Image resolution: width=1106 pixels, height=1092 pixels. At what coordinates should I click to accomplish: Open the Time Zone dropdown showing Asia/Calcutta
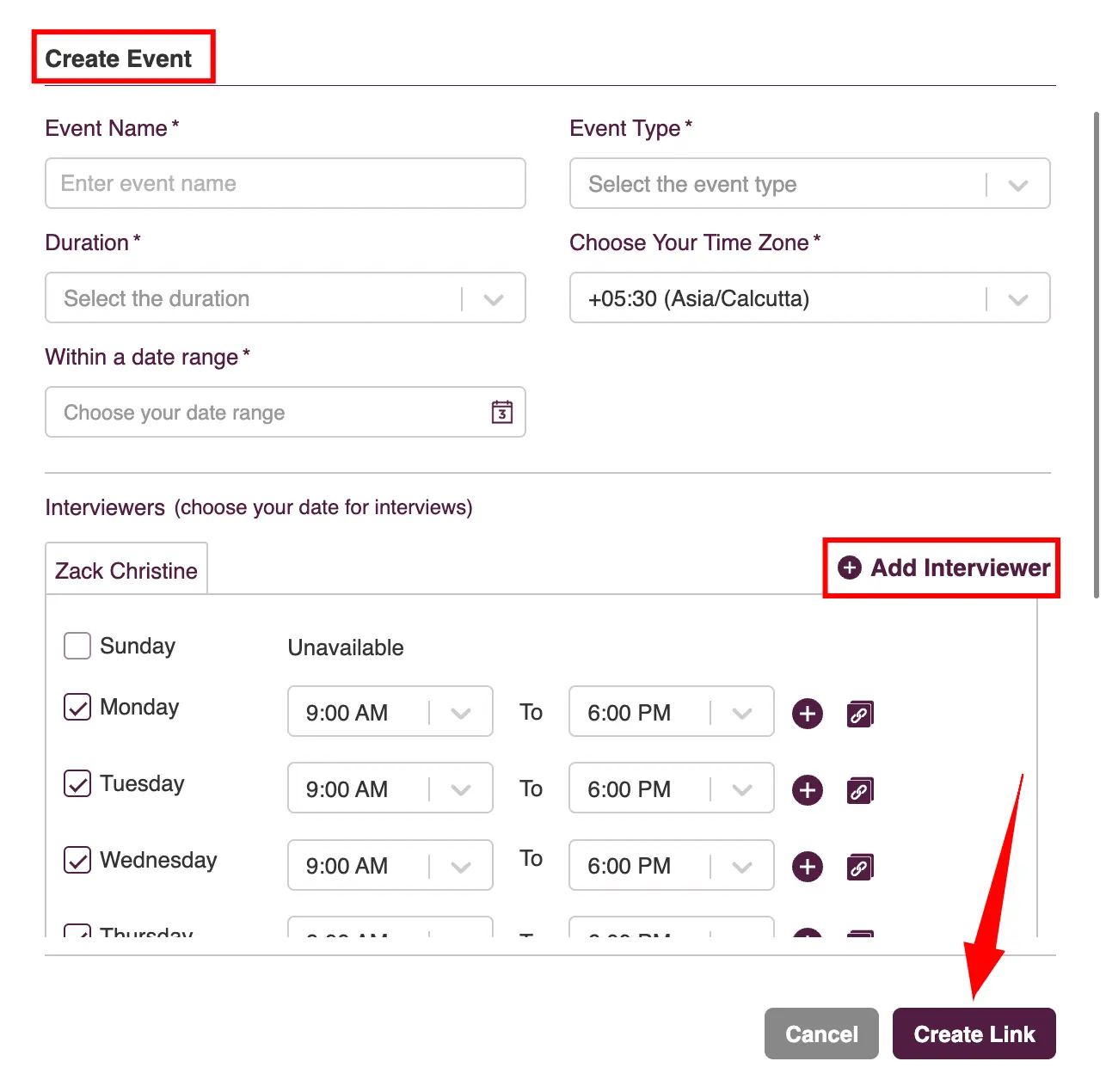pos(810,298)
